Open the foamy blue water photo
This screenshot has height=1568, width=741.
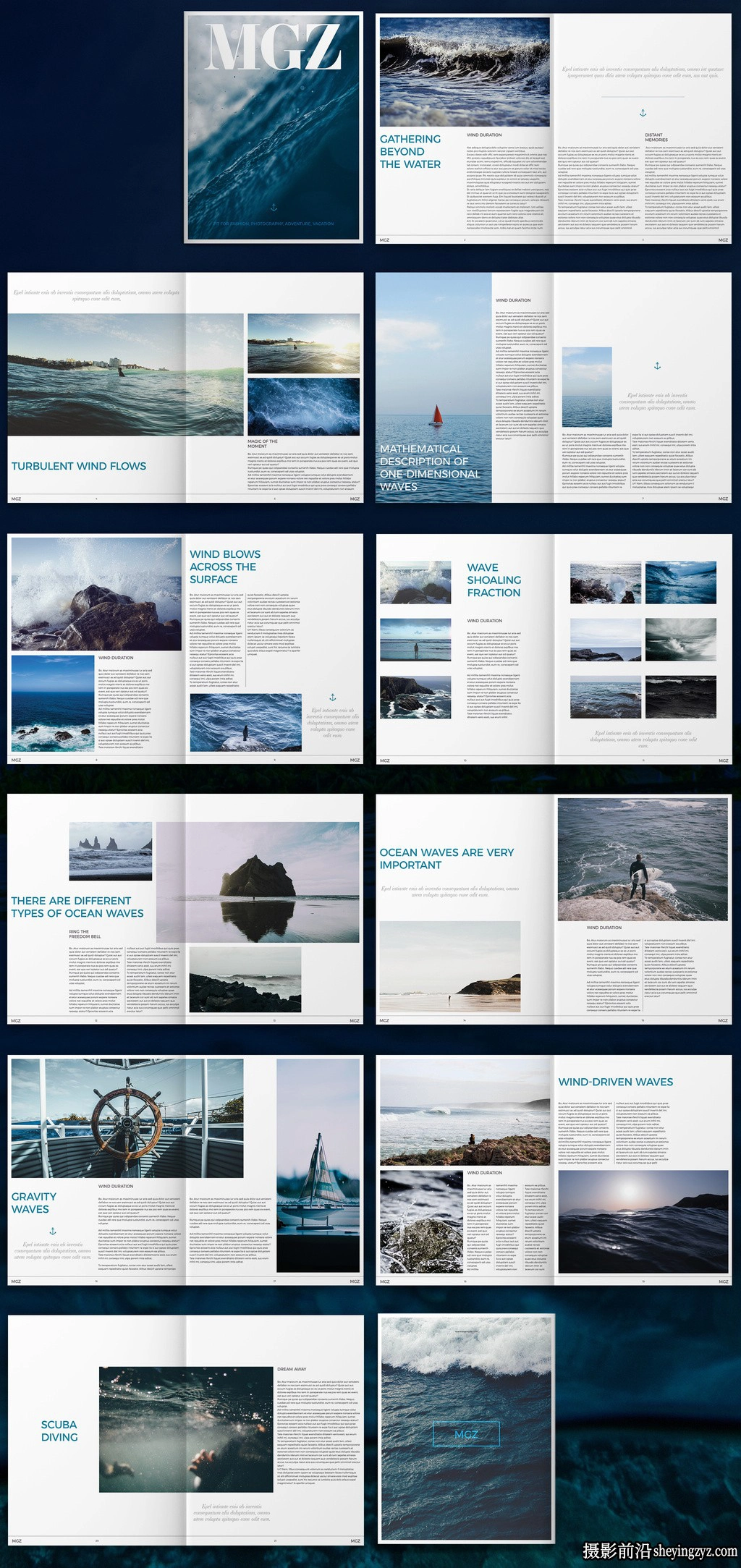304,407
